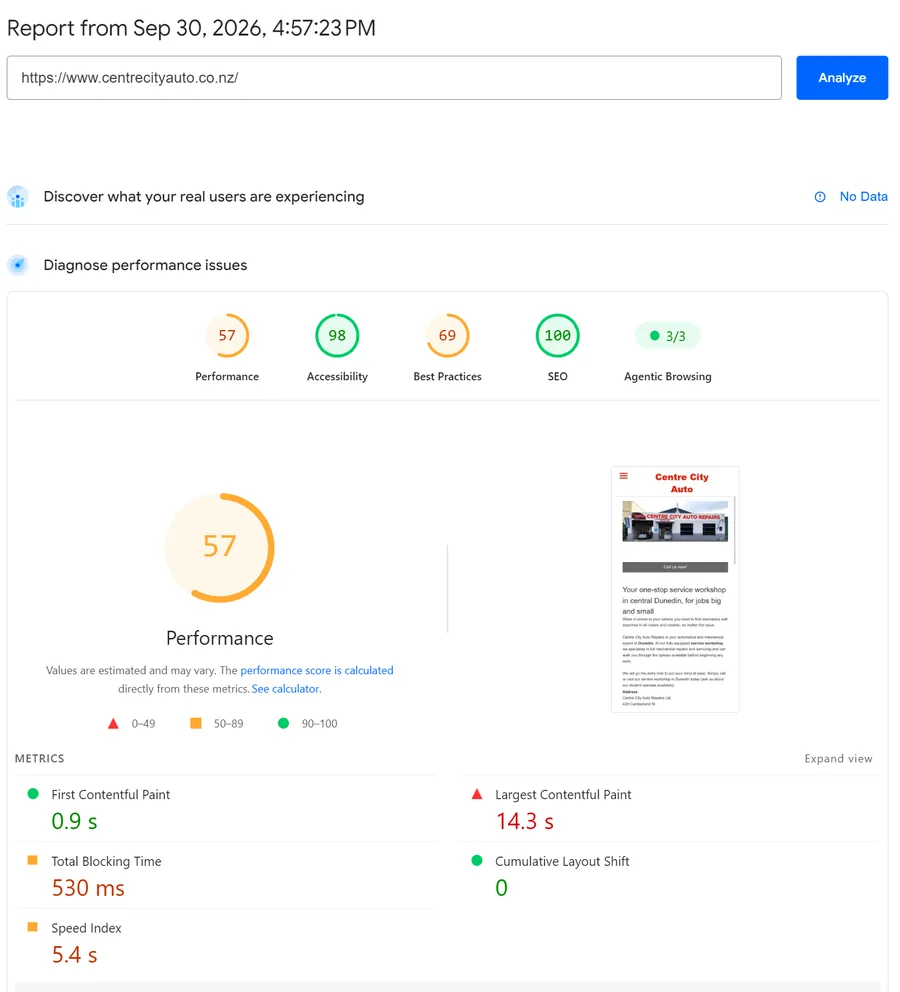The height and width of the screenshot is (992, 900).
Task: Click the First Contentful Paint label
Action: point(111,795)
